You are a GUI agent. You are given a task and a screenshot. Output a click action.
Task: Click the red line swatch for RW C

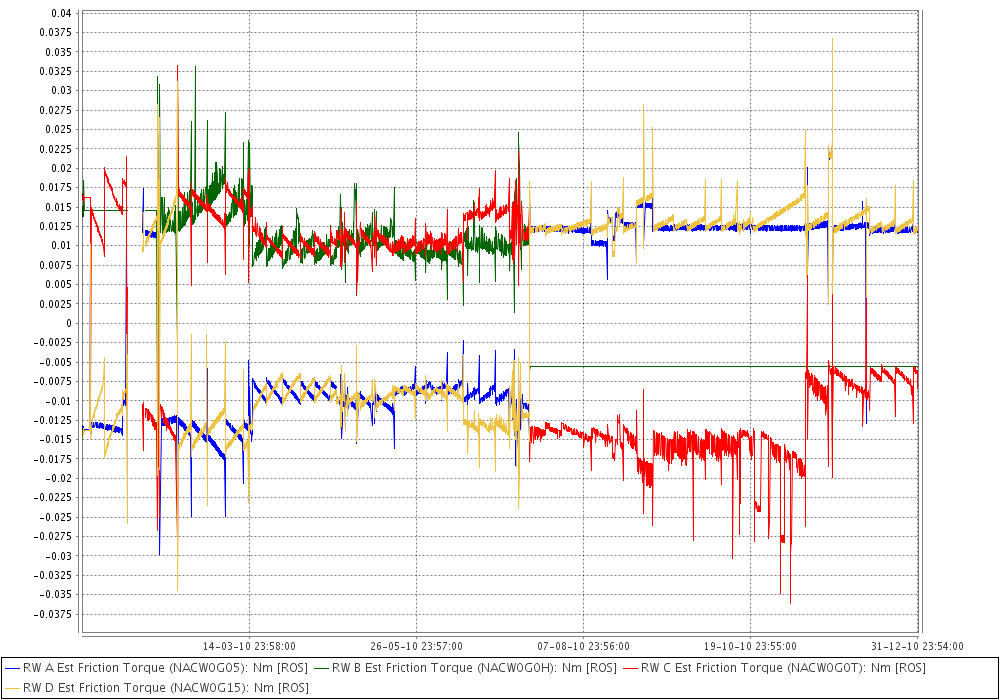[630, 668]
